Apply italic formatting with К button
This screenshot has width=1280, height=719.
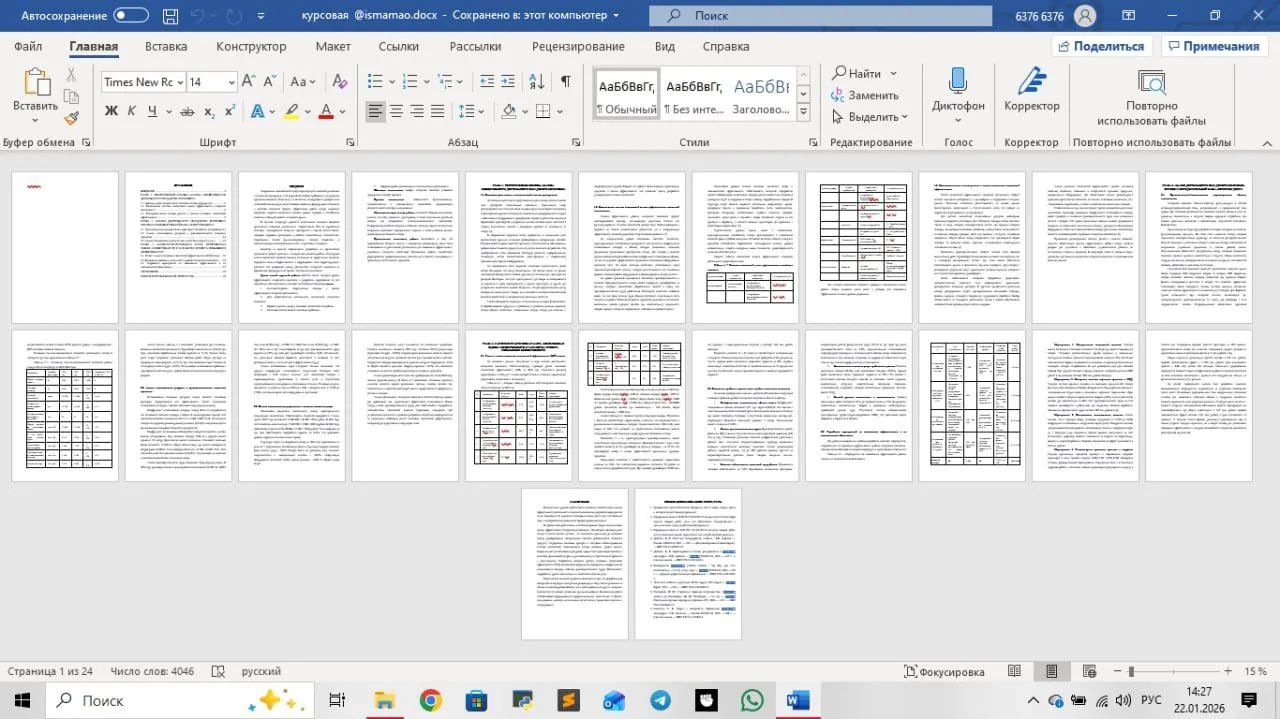(133, 111)
